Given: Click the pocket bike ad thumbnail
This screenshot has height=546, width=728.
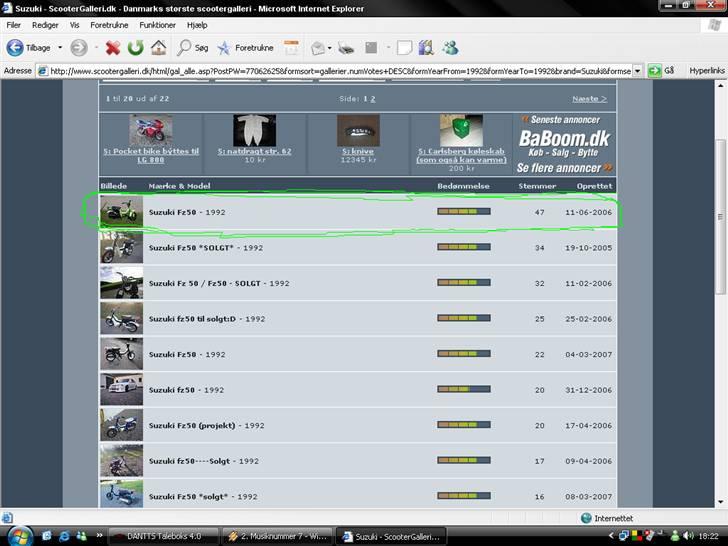Looking at the screenshot, I should tap(151, 130).
